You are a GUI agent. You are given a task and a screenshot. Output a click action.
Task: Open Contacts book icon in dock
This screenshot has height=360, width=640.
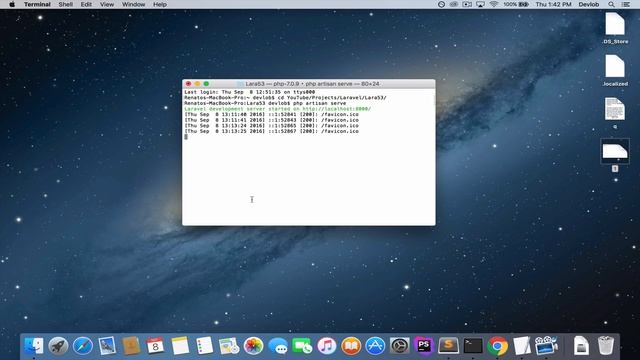[x=131, y=346]
